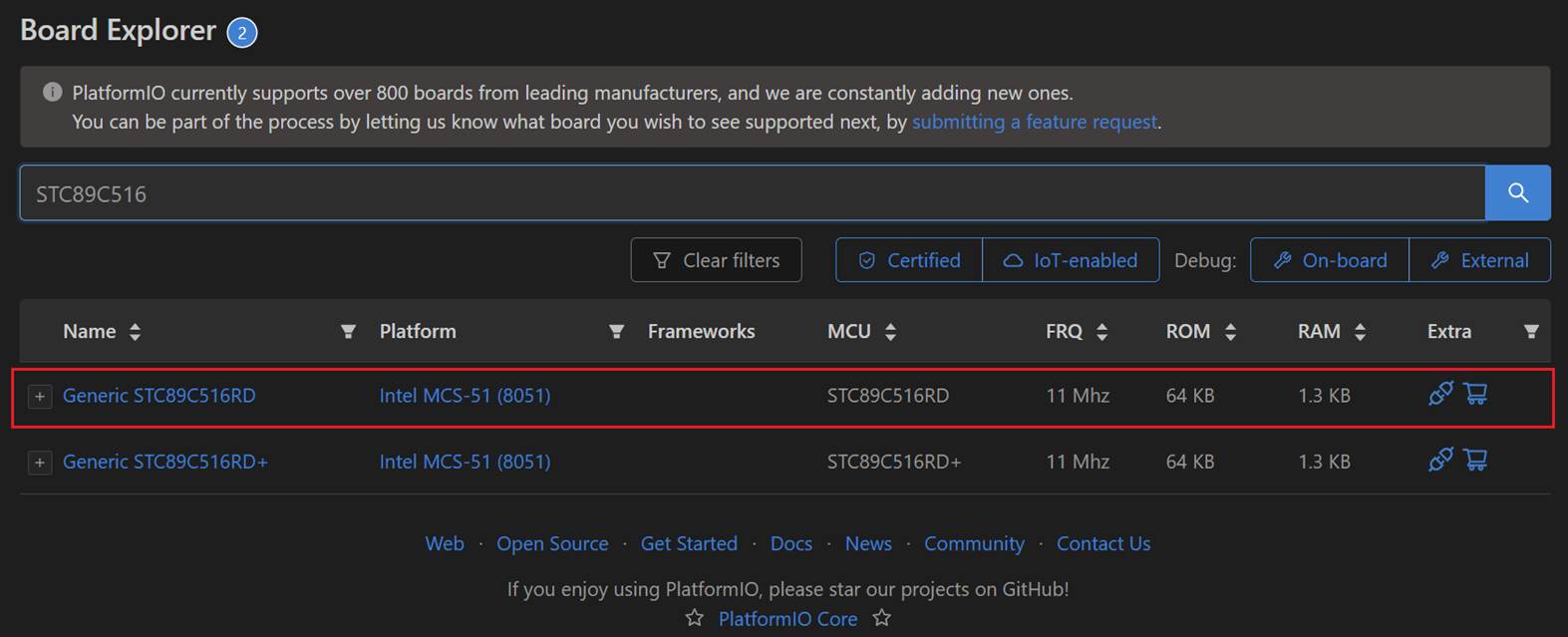This screenshot has width=1568, height=637.
Task: Open the Contact Us footer link
Action: click(1103, 543)
